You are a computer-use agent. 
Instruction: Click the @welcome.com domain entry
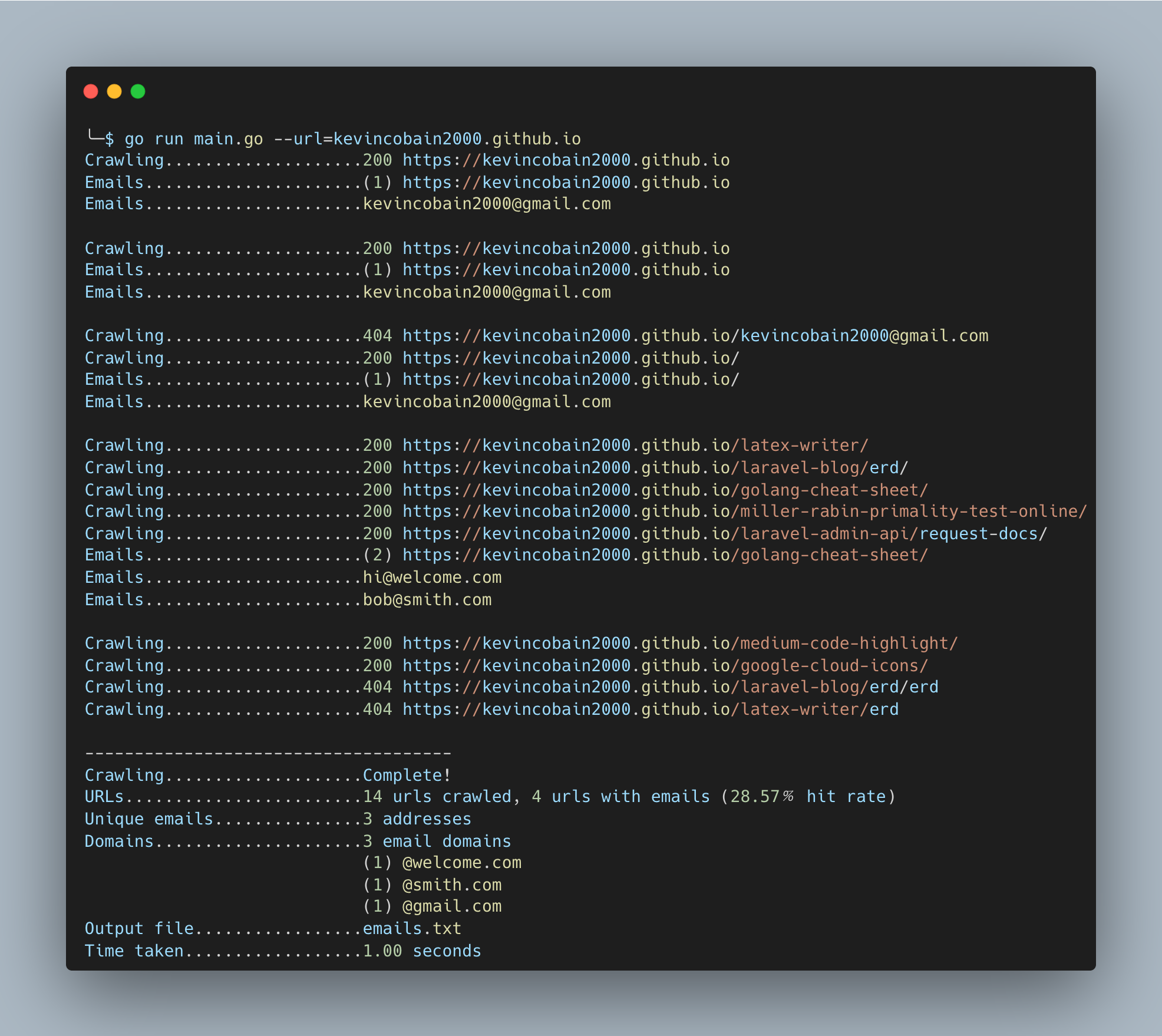461,863
